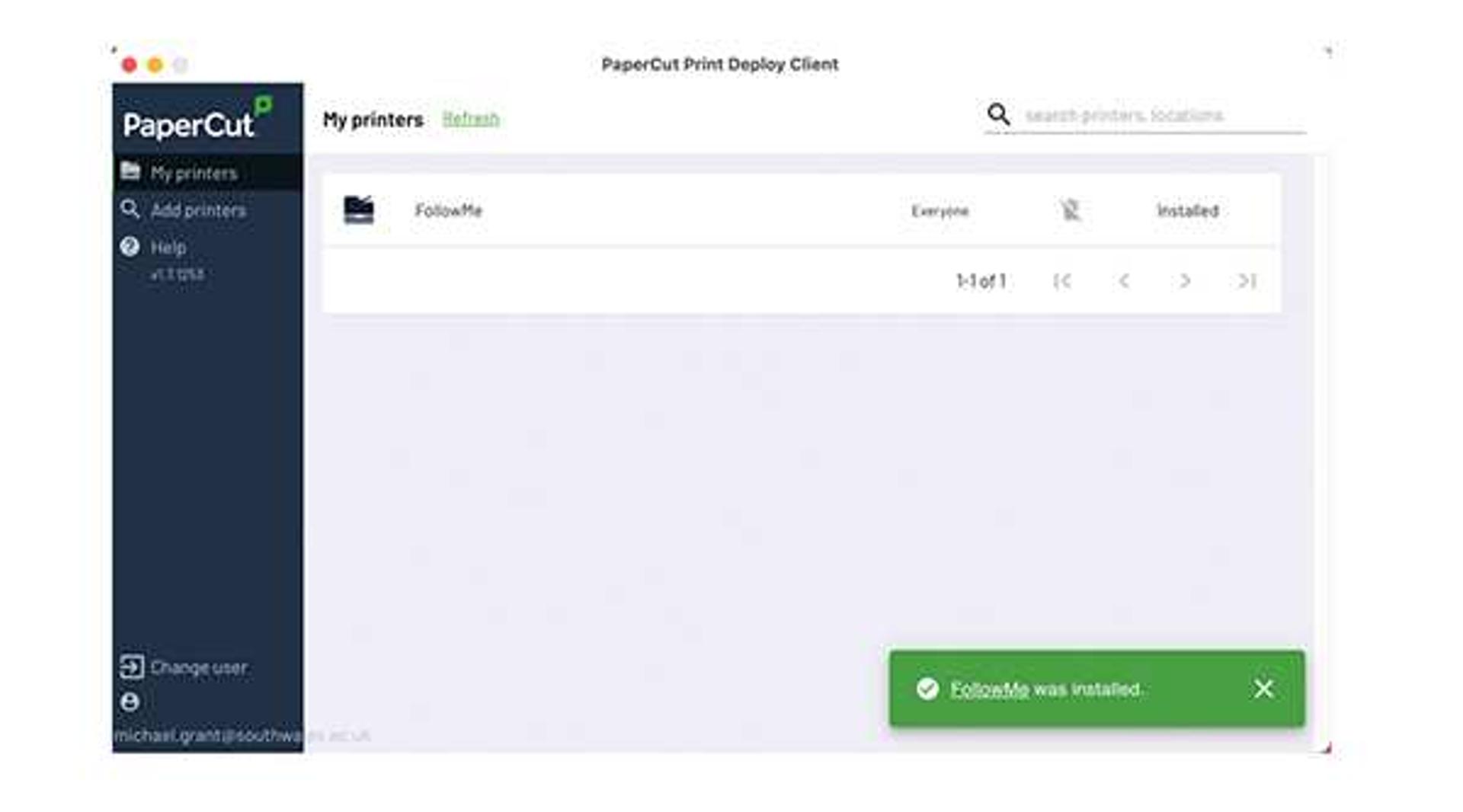Jump to the last page of printers
Image resolution: width=1463 pixels, height=812 pixels.
point(1247,281)
